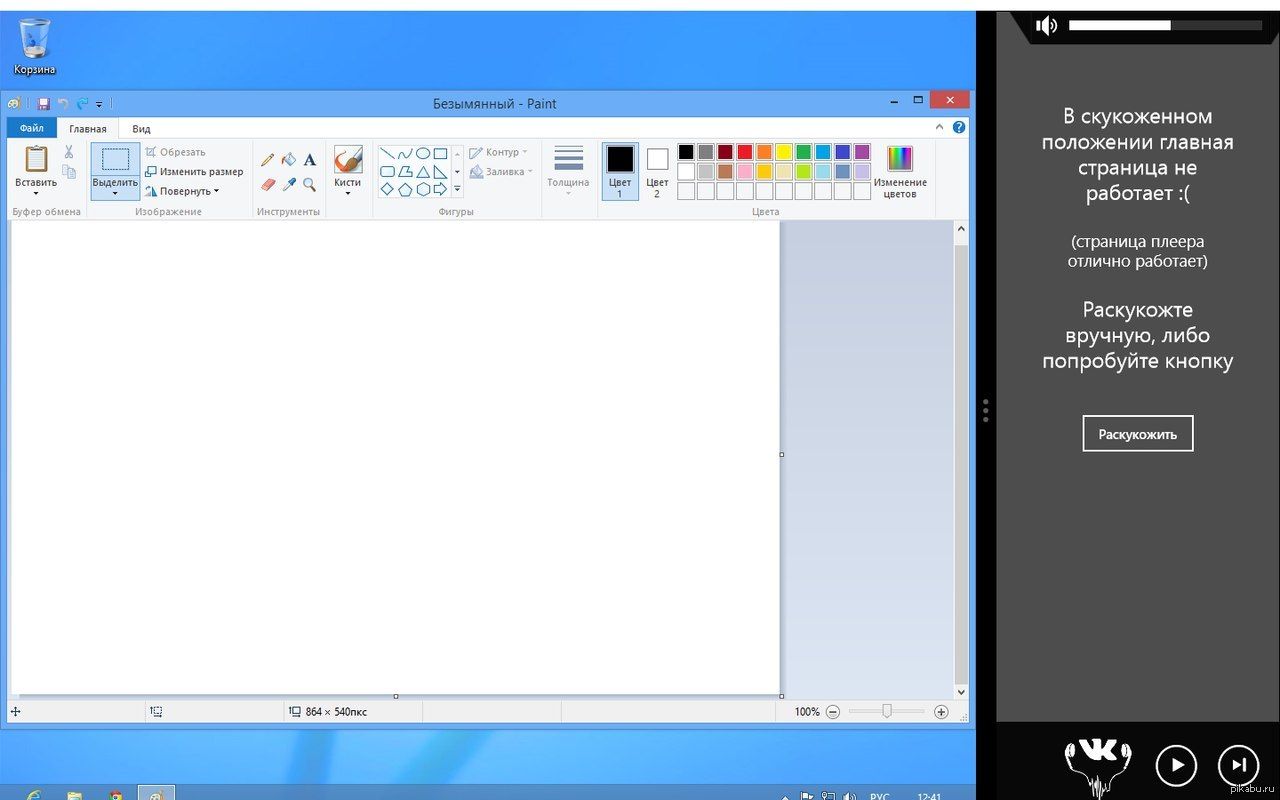Choose the pentagon shape
Image resolution: width=1280 pixels, height=800 pixels.
point(404,189)
